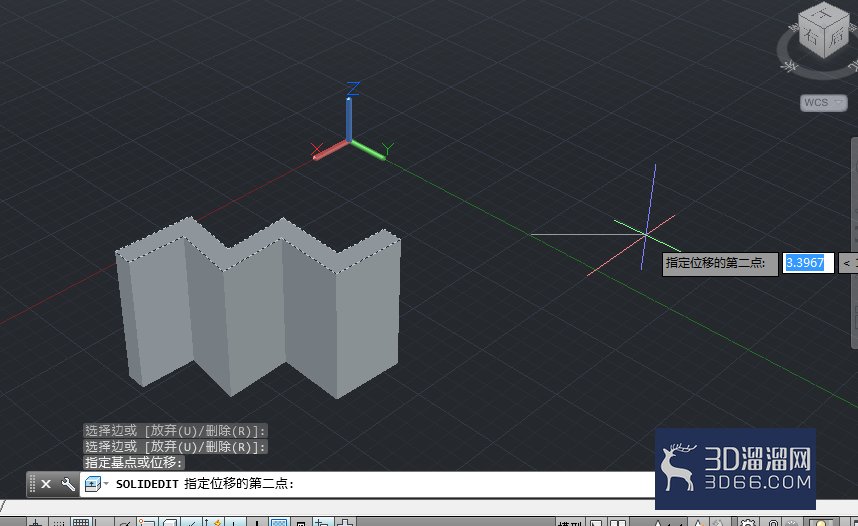
Task: Click the back face (后) of the ViewCube
Action: [836, 37]
